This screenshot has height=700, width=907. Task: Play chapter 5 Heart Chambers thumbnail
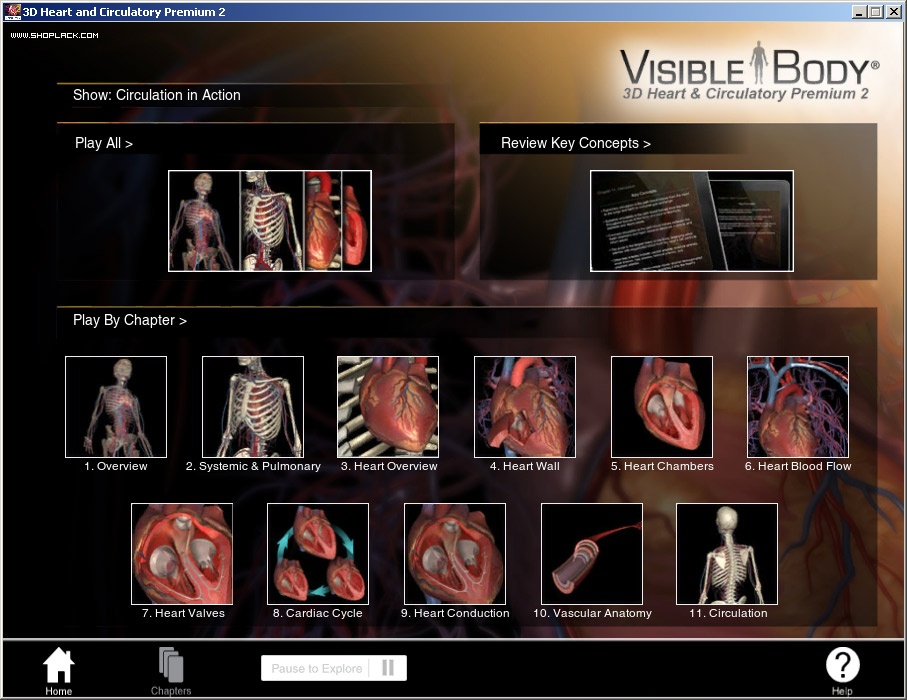(x=662, y=407)
